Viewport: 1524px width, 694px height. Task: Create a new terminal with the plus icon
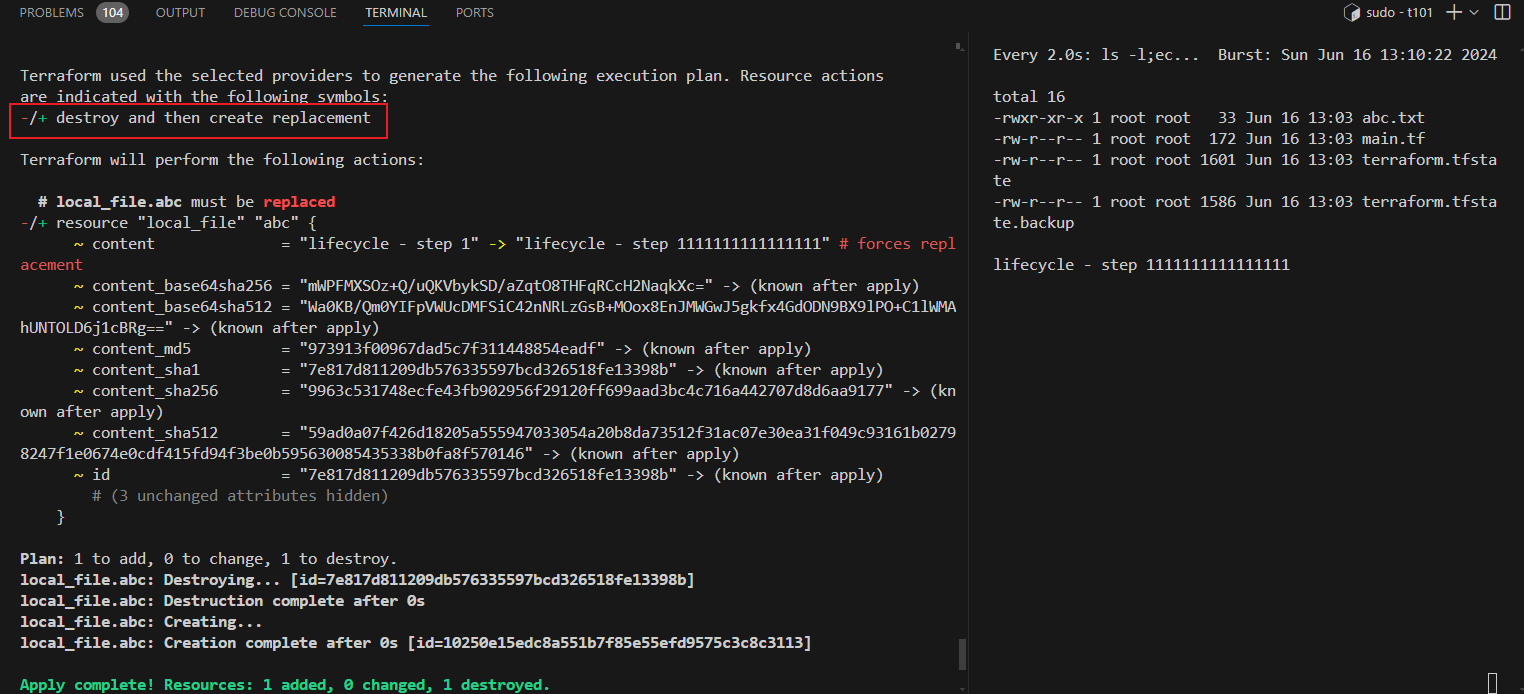[x=1453, y=12]
